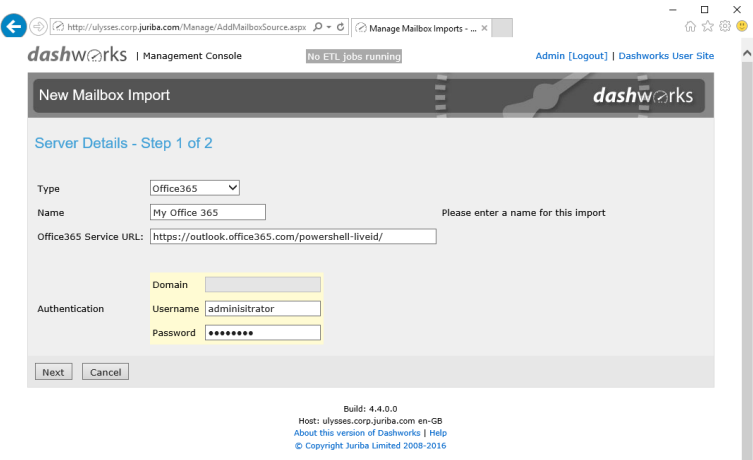Click the Refresh page icon
The image size is (753, 460).
pos(340,27)
